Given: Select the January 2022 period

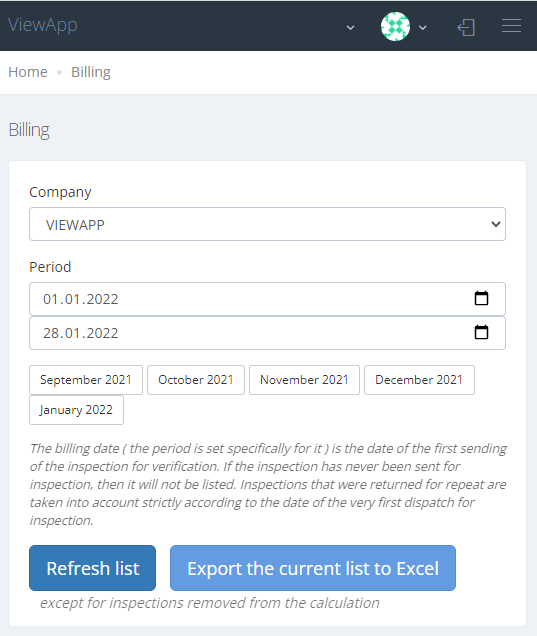Looking at the screenshot, I should pyautogui.click(x=76, y=410).
